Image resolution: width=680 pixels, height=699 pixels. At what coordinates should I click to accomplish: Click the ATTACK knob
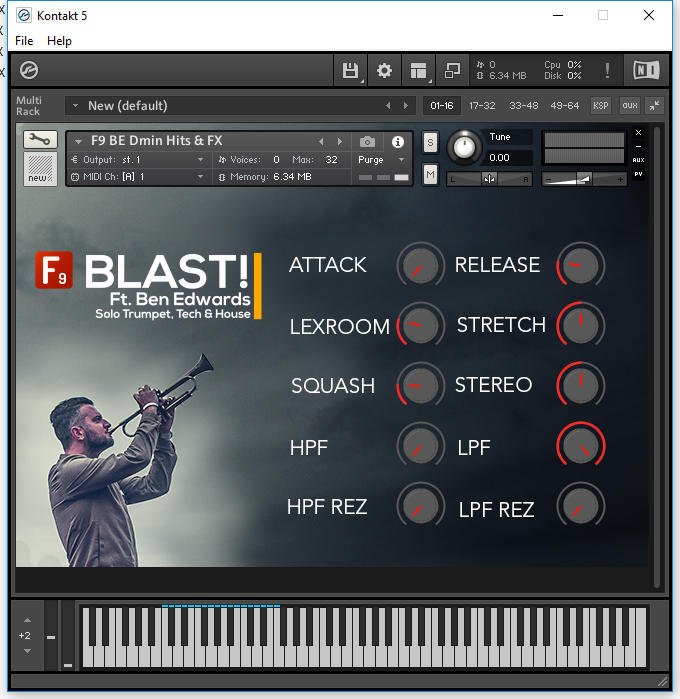point(420,266)
